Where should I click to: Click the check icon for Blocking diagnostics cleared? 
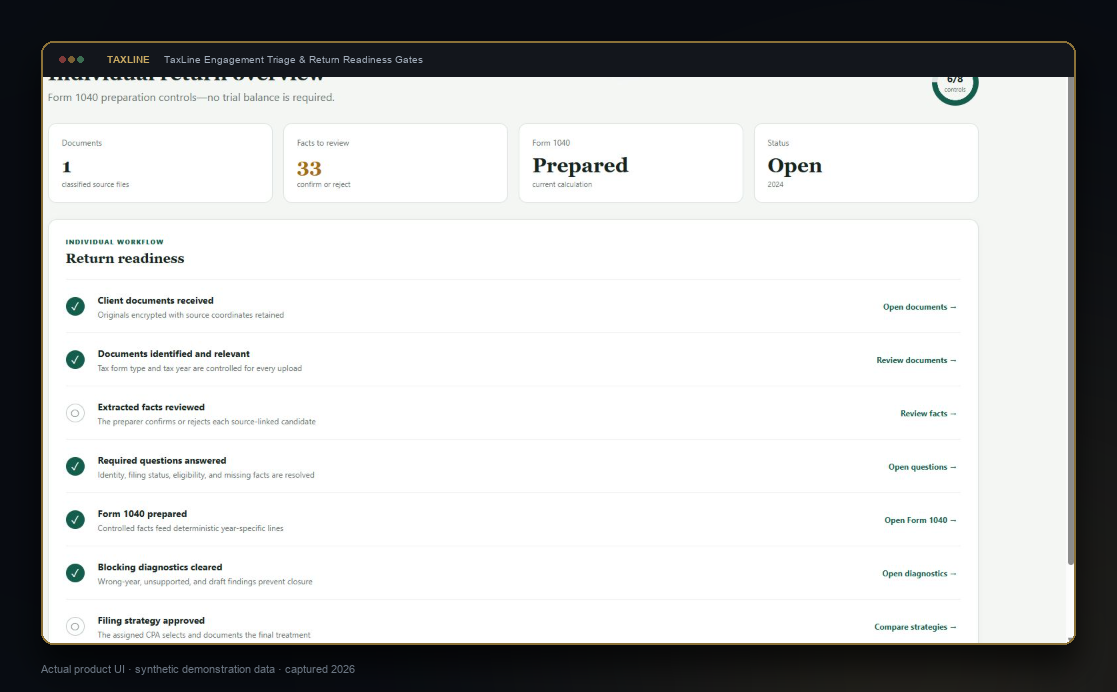tap(75, 573)
